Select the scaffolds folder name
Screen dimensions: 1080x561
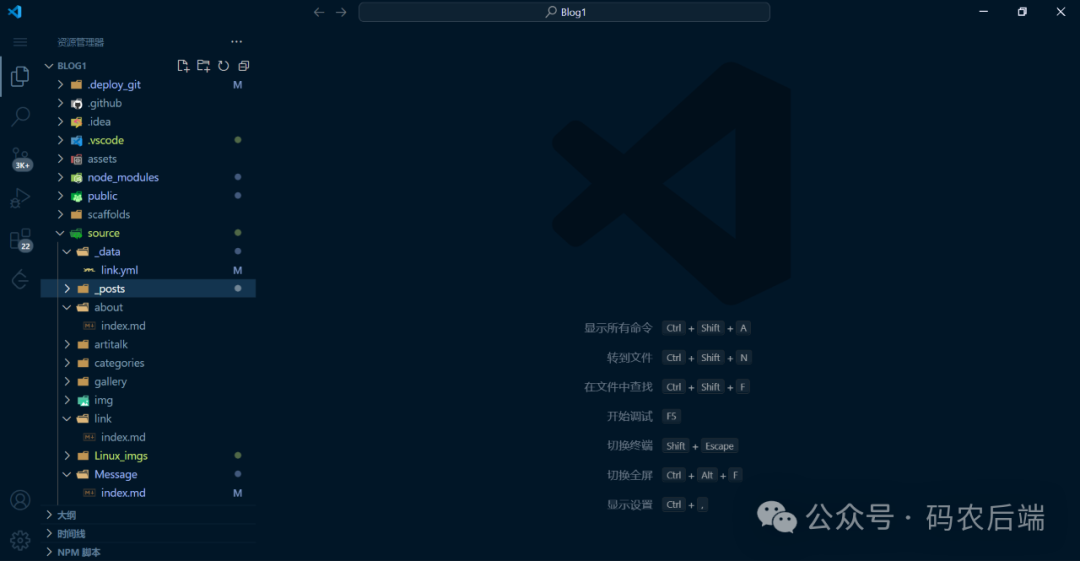click(x=108, y=214)
